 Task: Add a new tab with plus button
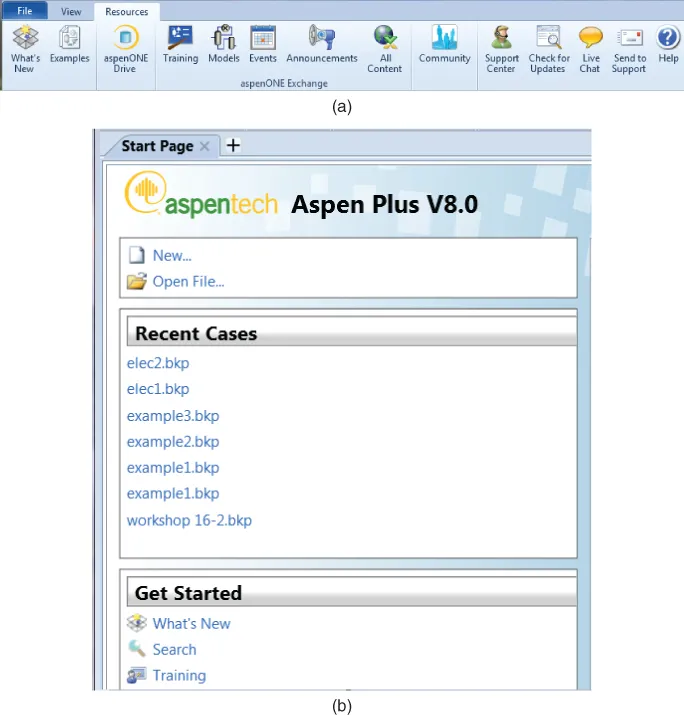tap(233, 145)
